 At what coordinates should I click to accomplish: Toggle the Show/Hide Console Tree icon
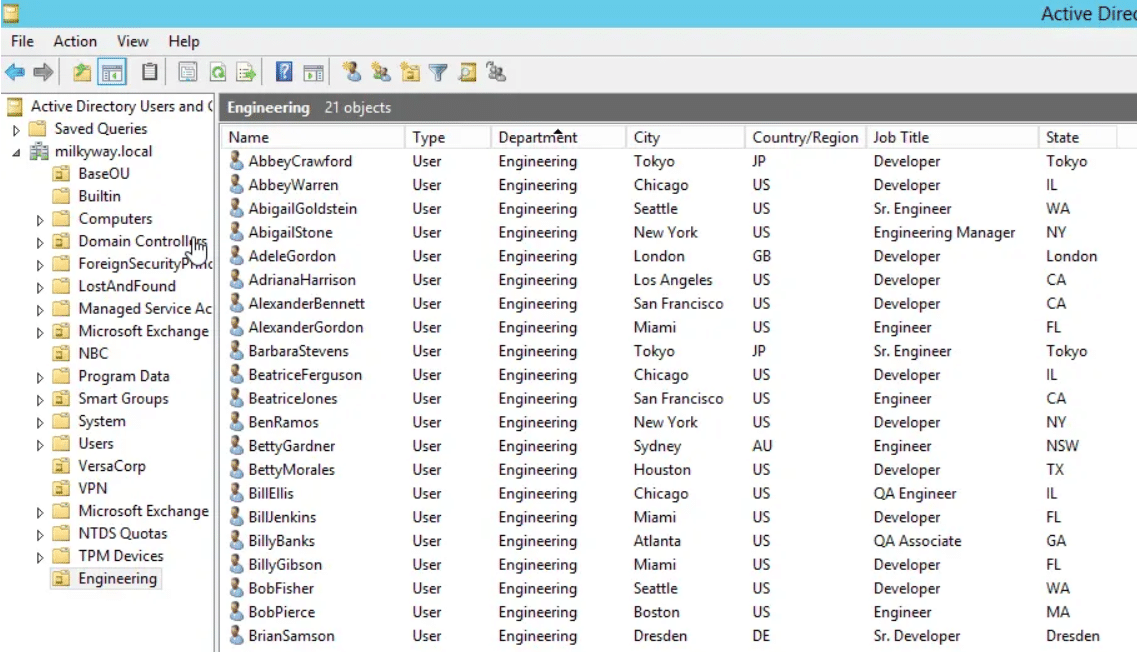tap(112, 72)
